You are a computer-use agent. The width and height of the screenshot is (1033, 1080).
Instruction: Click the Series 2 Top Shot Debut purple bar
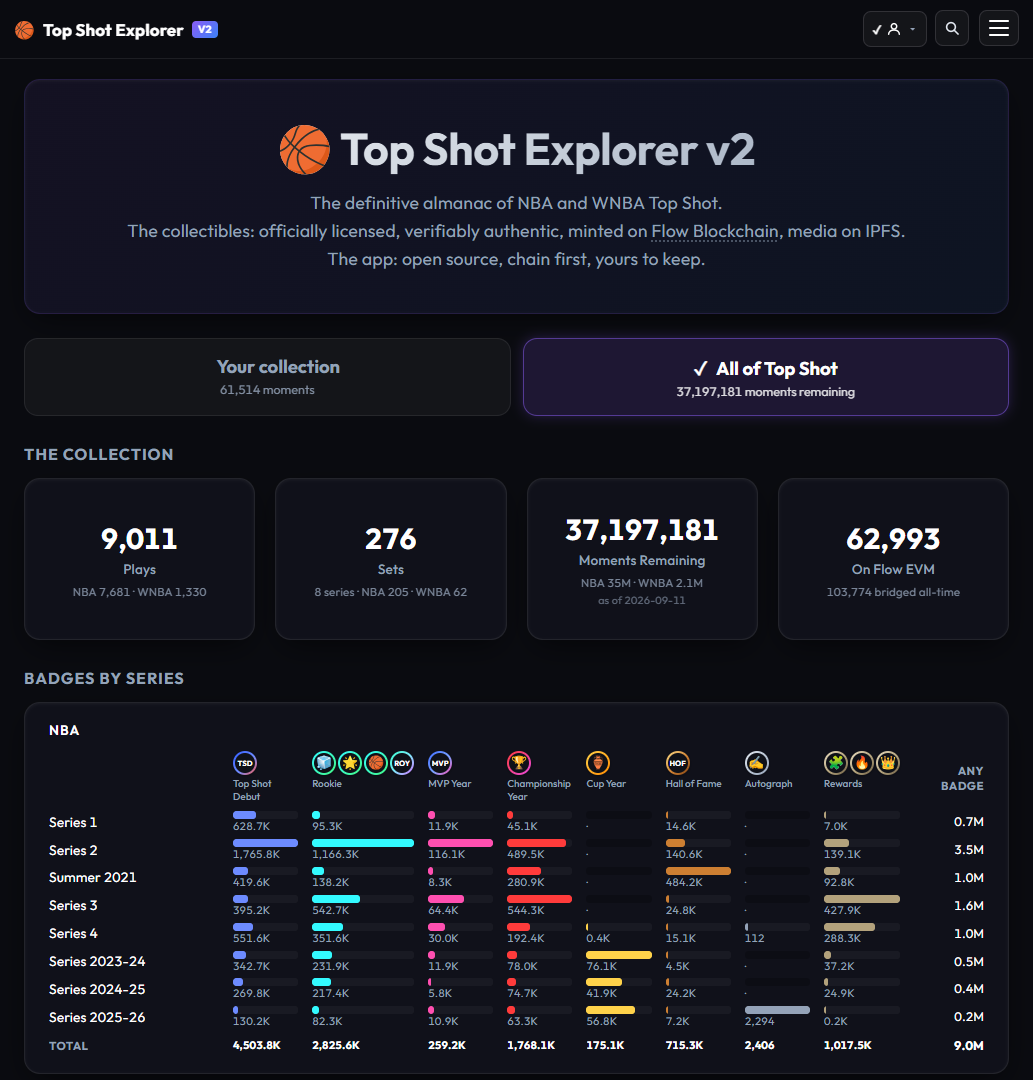[x=265, y=843]
